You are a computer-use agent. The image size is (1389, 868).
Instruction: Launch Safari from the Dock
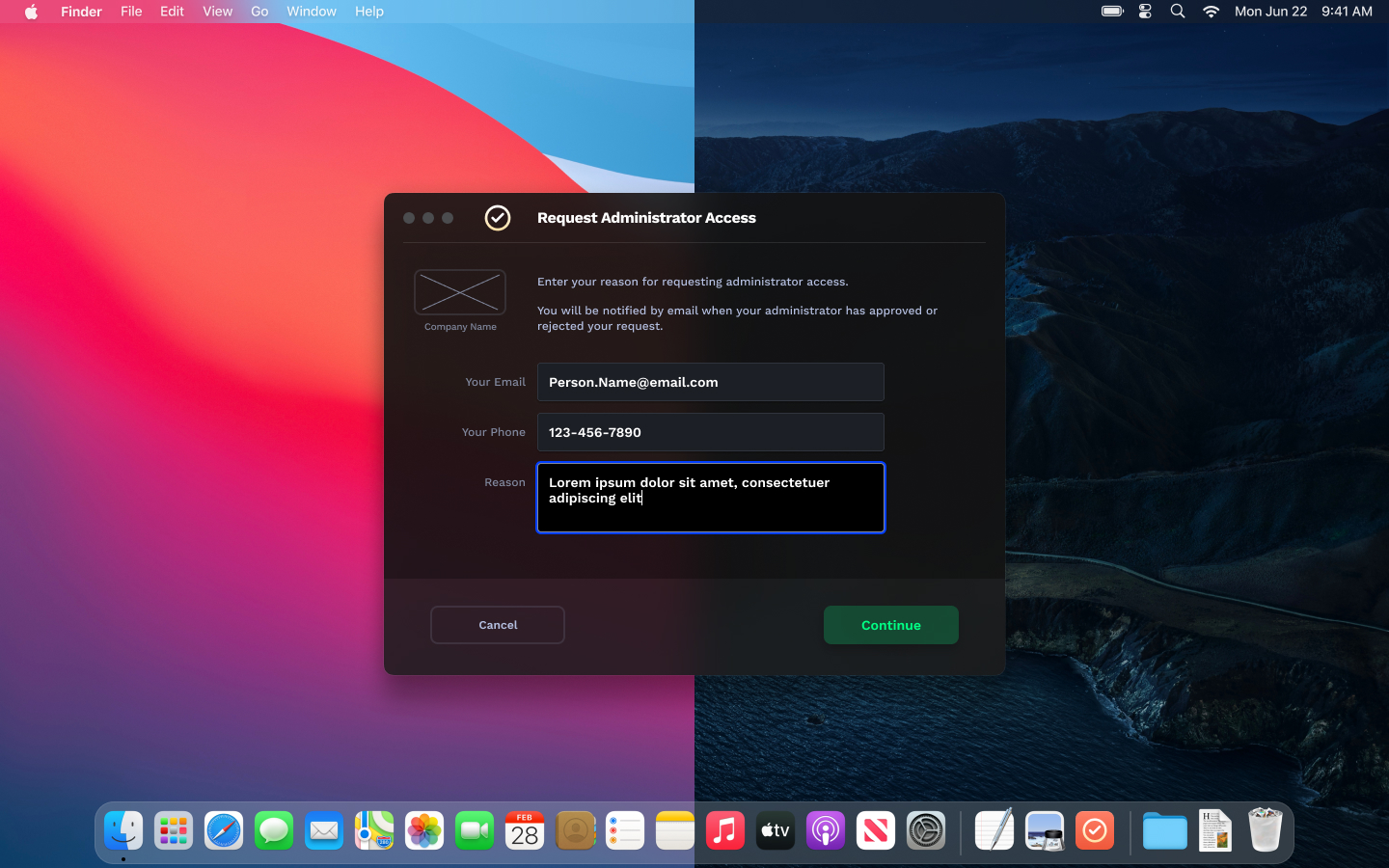tap(224, 830)
